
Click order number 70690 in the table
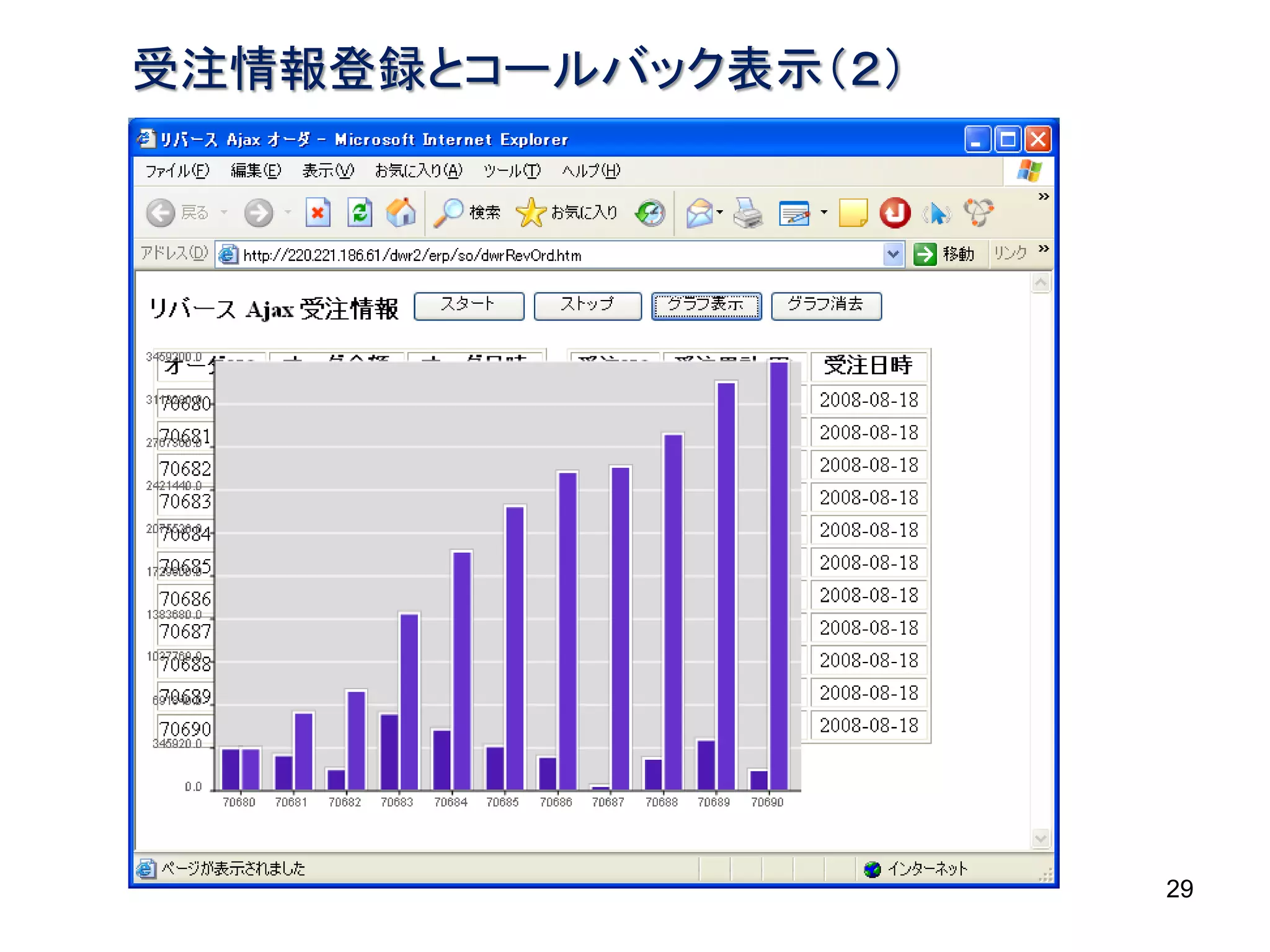point(185,729)
